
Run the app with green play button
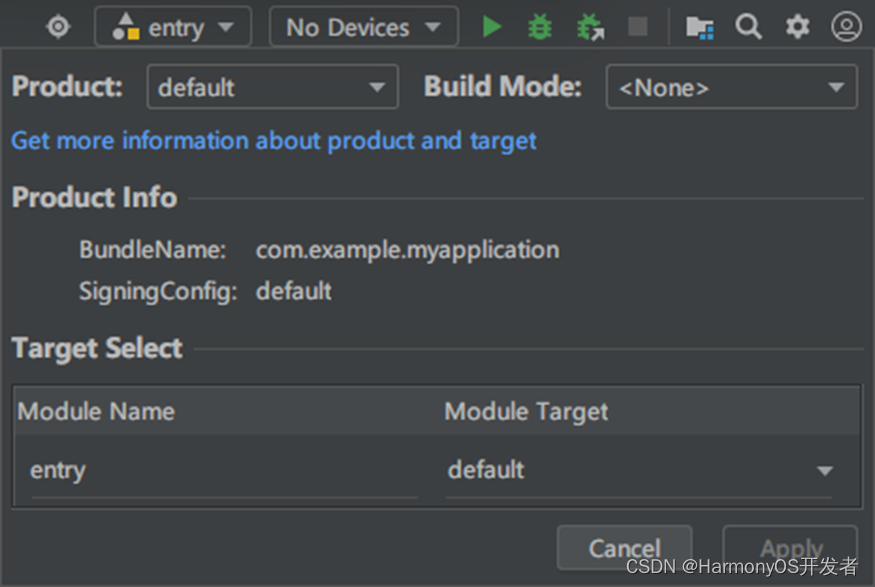click(x=492, y=27)
